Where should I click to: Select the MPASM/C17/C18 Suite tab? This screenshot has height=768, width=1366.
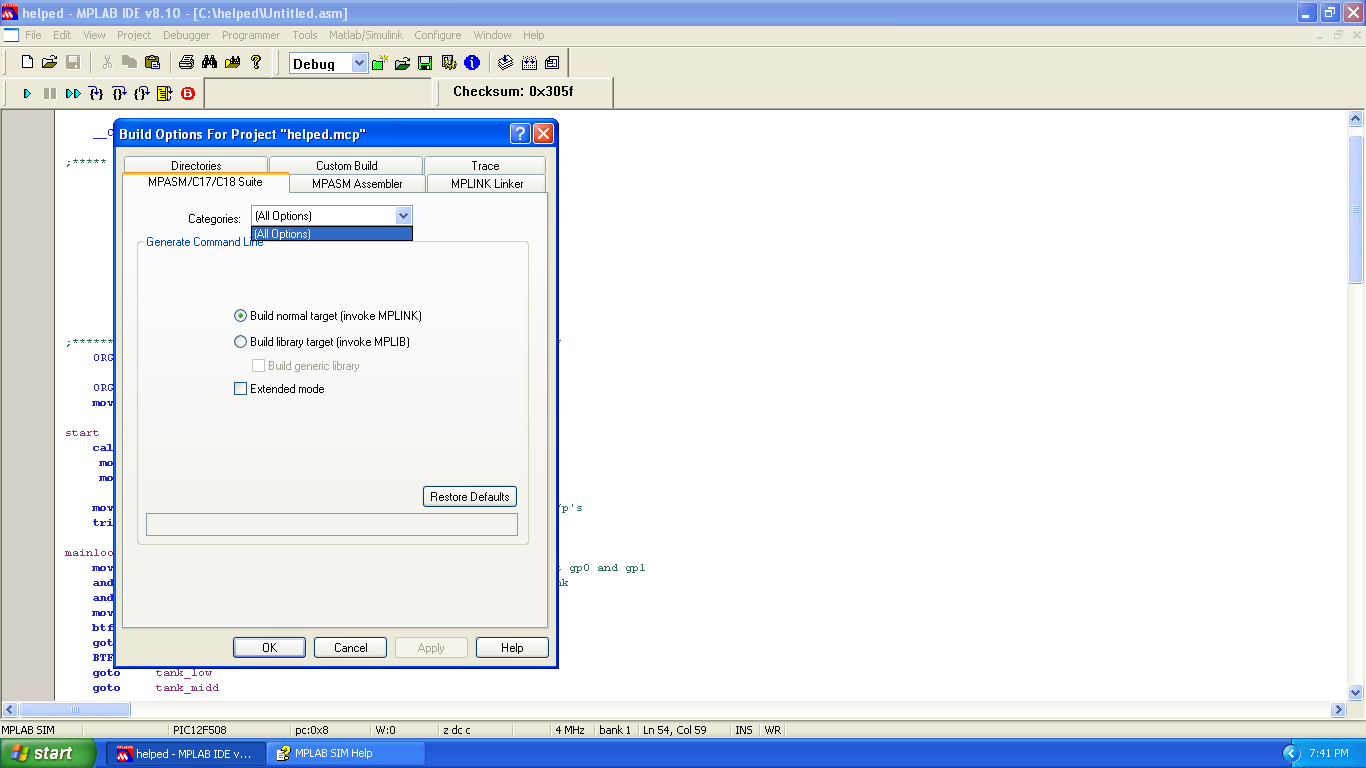click(x=205, y=182)
